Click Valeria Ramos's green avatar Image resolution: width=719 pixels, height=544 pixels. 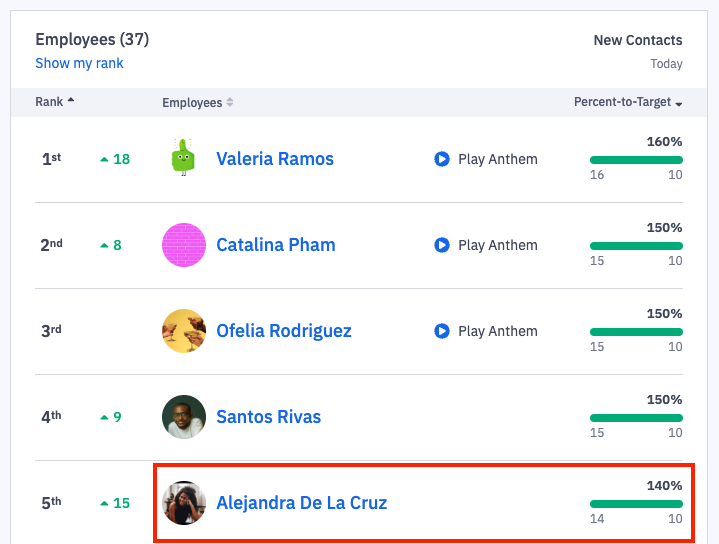[183, 158]
